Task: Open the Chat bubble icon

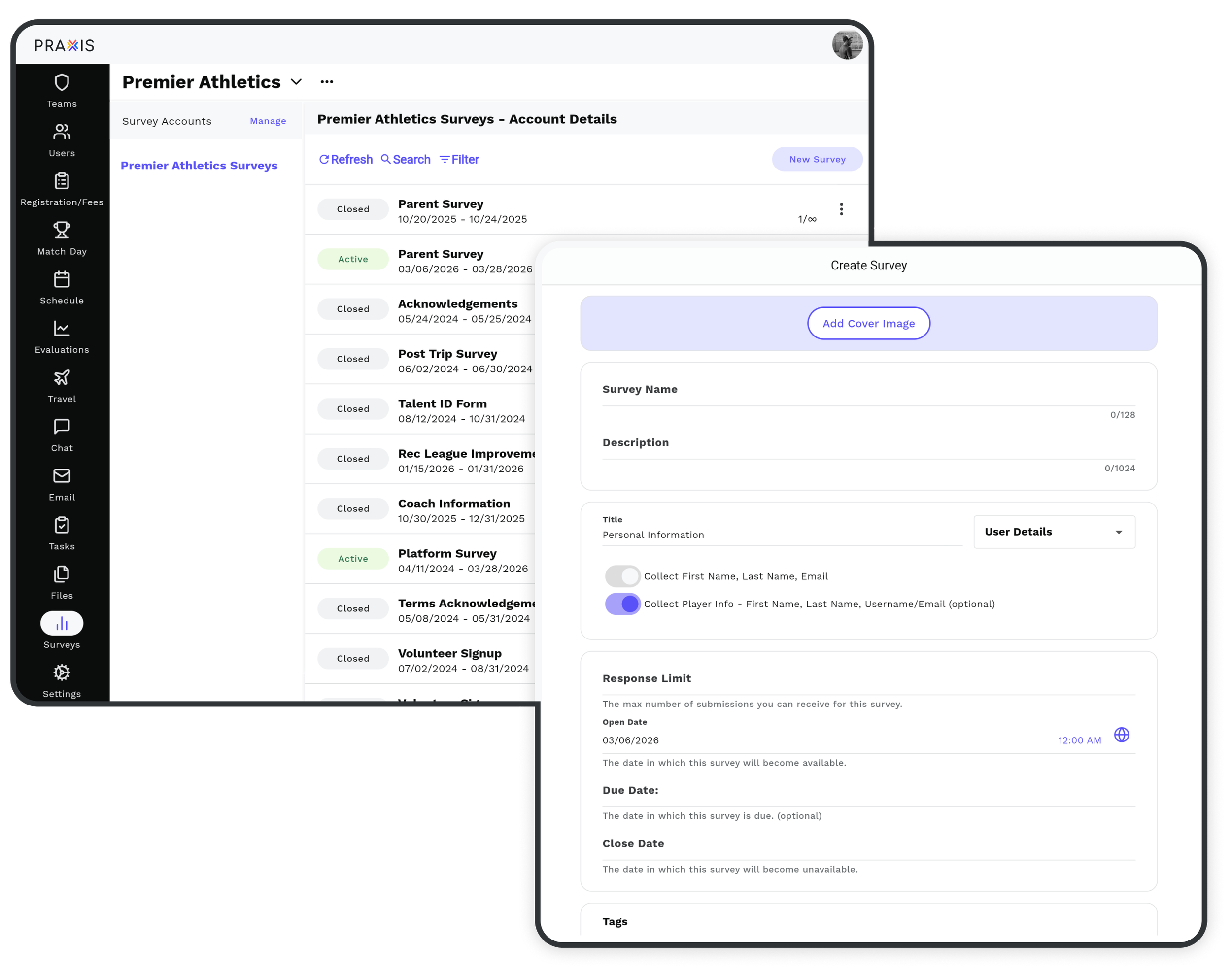Action: tap(62, 427)
